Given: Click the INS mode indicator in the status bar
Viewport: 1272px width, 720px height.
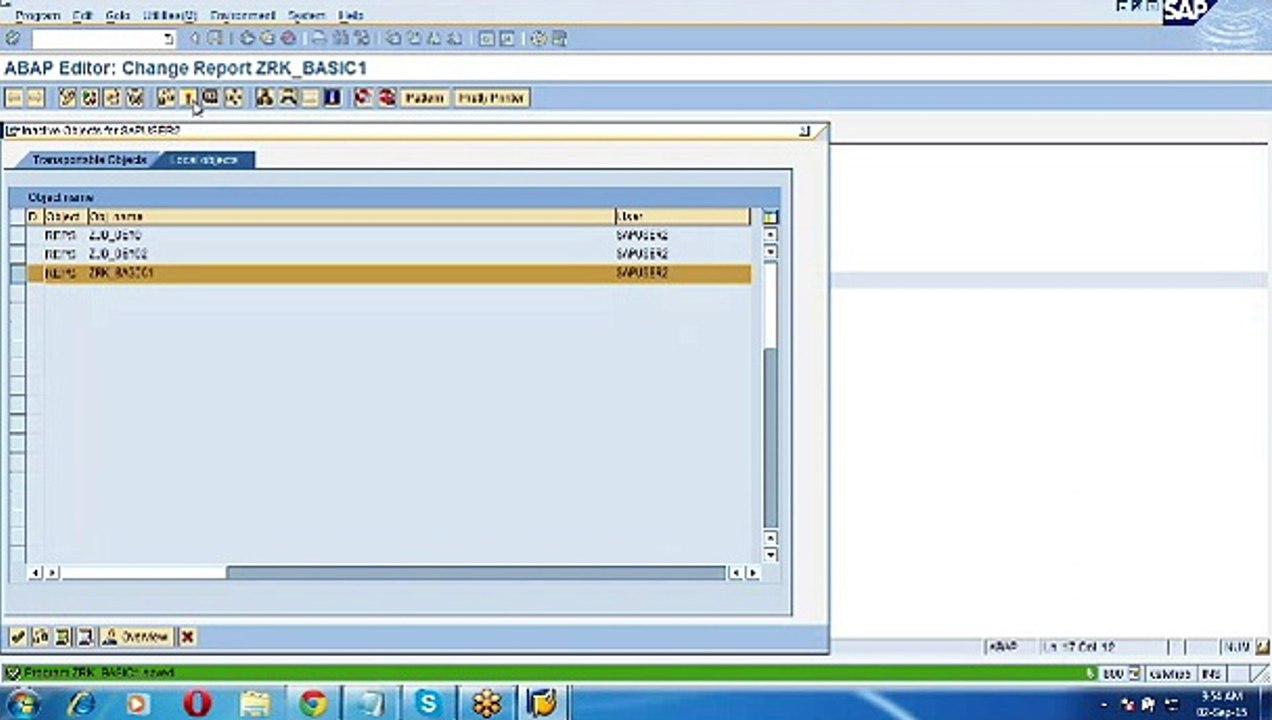Looking at the screenshot, I should tap(1210, 674).
